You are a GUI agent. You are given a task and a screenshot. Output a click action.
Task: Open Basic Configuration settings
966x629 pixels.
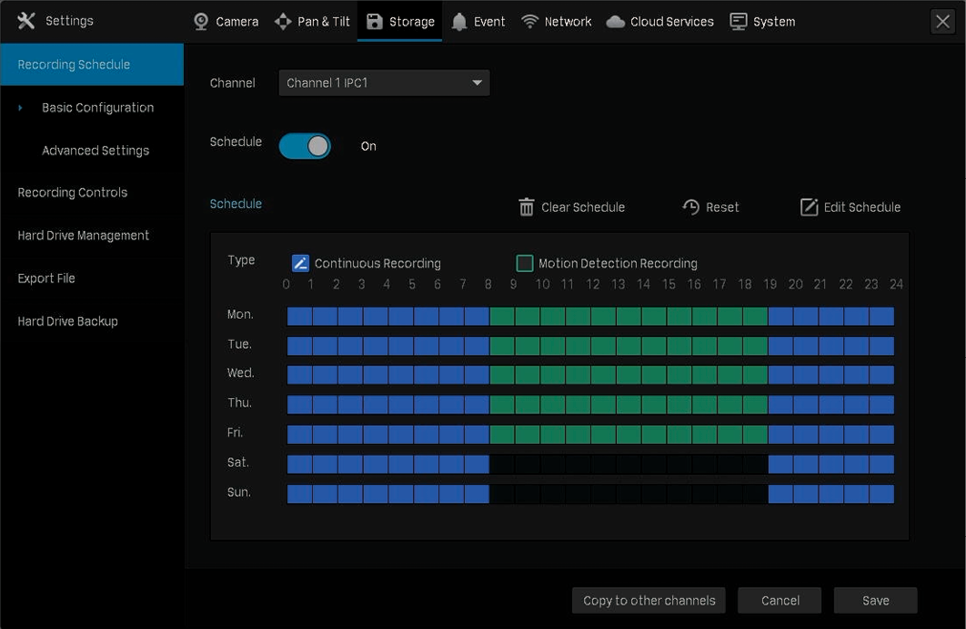[x=98, y=108]
